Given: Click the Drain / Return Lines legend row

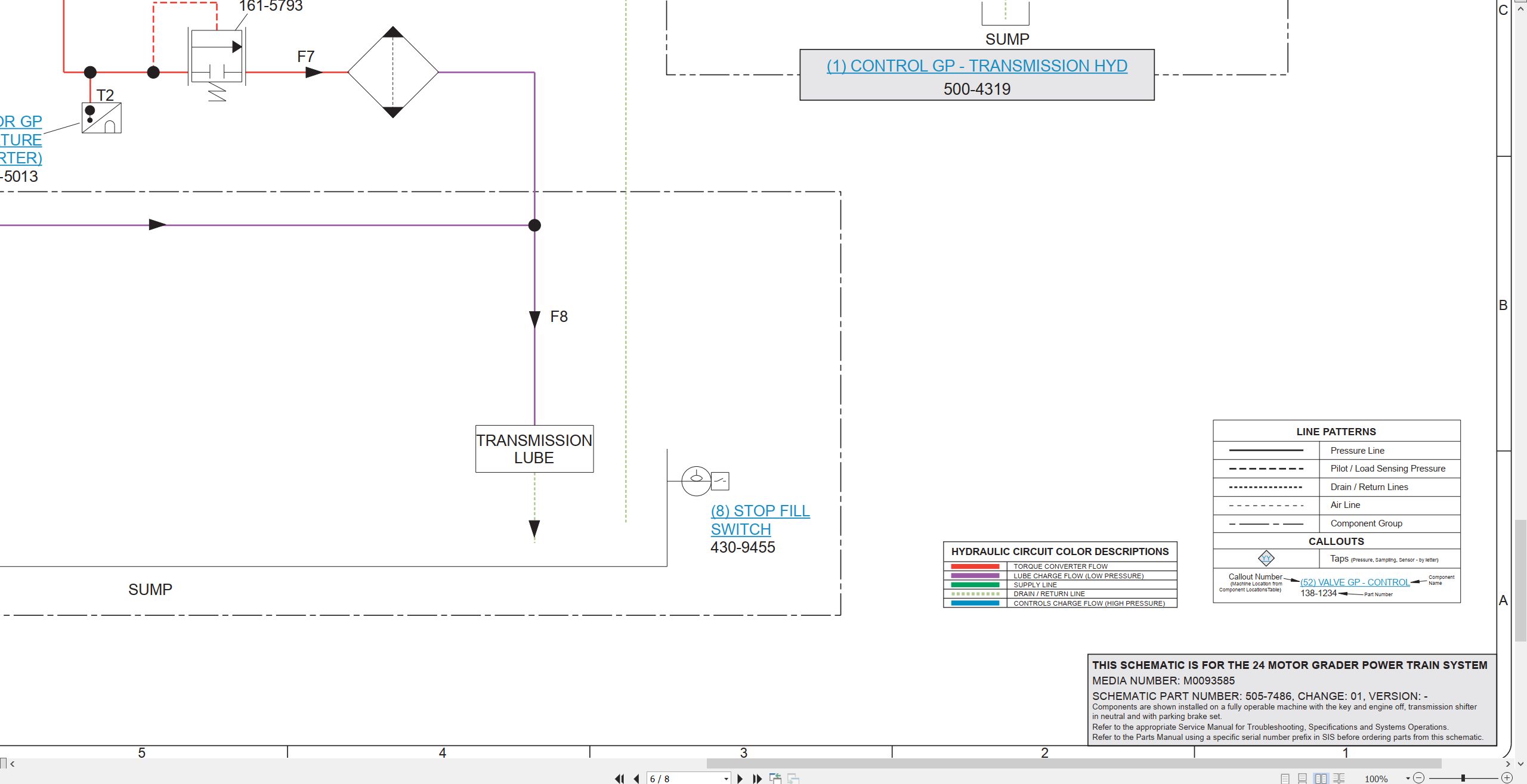Looking at the screenshot, I should pos(1337,487).
